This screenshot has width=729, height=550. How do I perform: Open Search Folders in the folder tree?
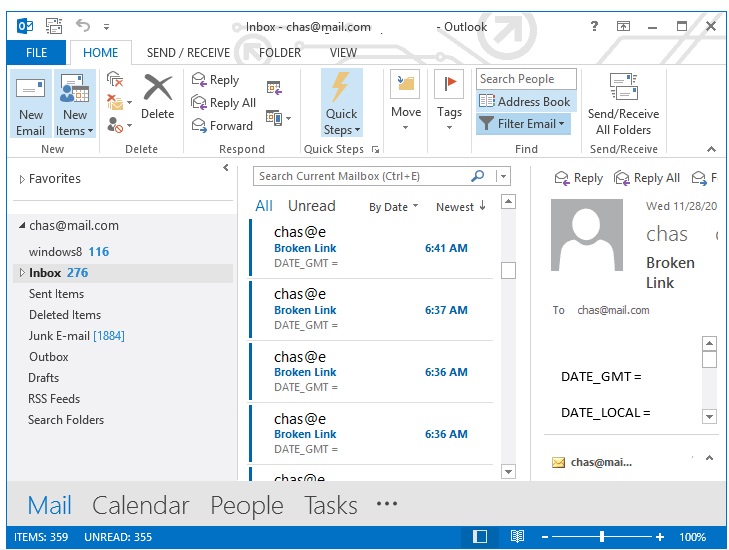(66, 419)
